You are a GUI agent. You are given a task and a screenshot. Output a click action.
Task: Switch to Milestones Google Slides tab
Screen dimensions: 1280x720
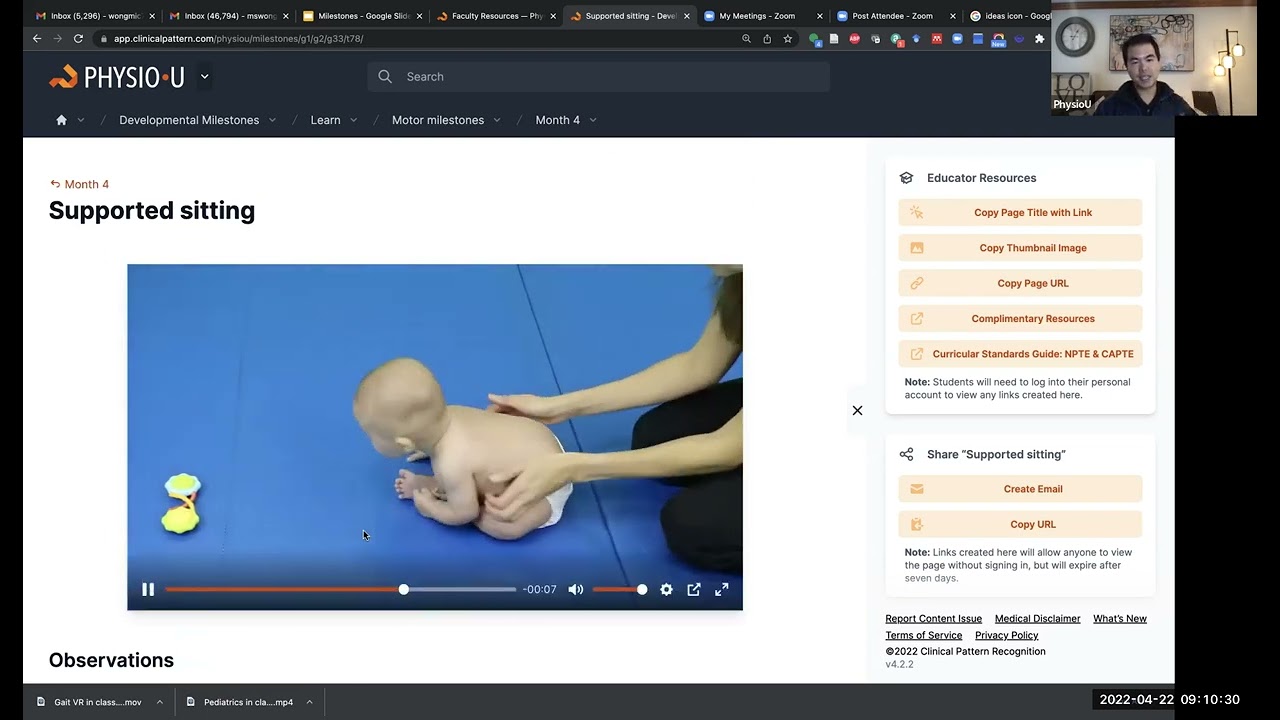point(360,16)
